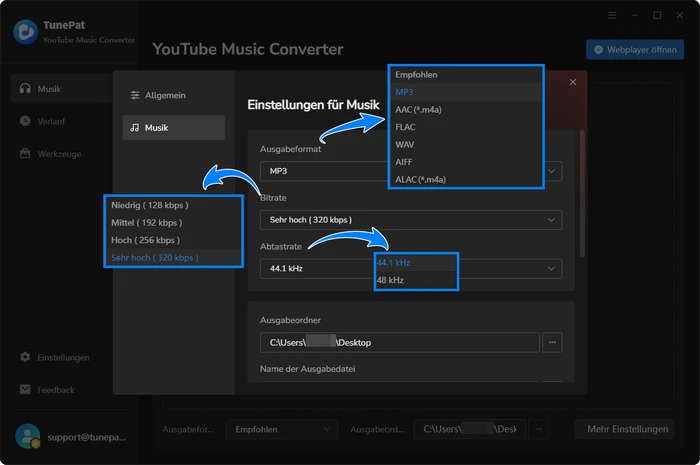
Task: Open the Bitrate dropdown showing Sehr hoch
Action: click(411, 220)
